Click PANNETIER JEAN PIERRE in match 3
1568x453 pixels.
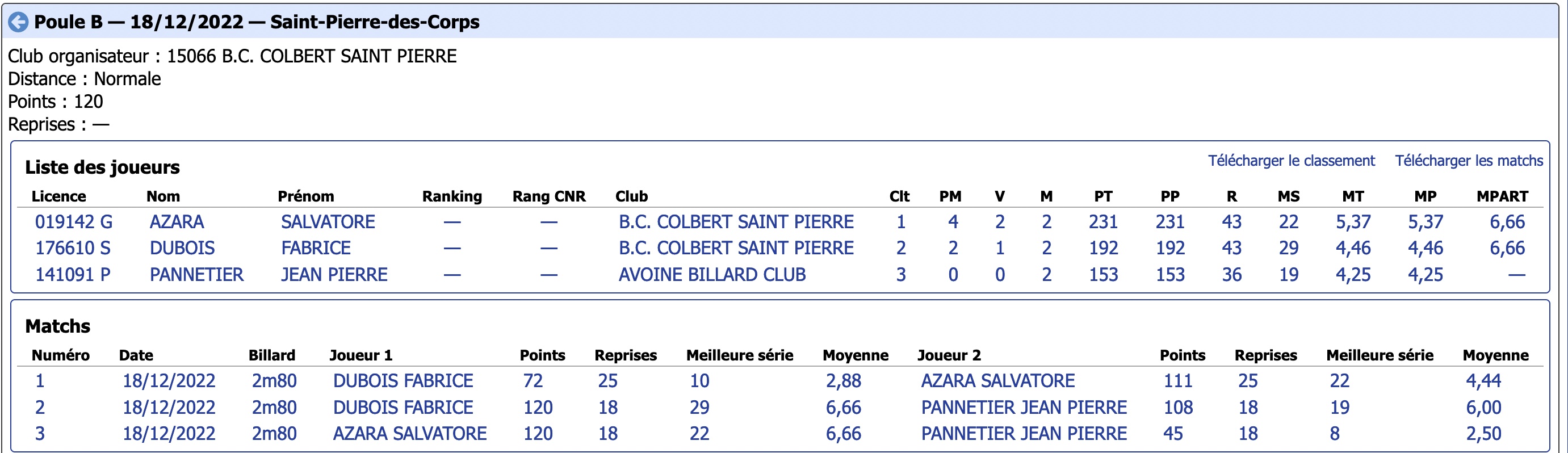click(x=1024, y=434)
